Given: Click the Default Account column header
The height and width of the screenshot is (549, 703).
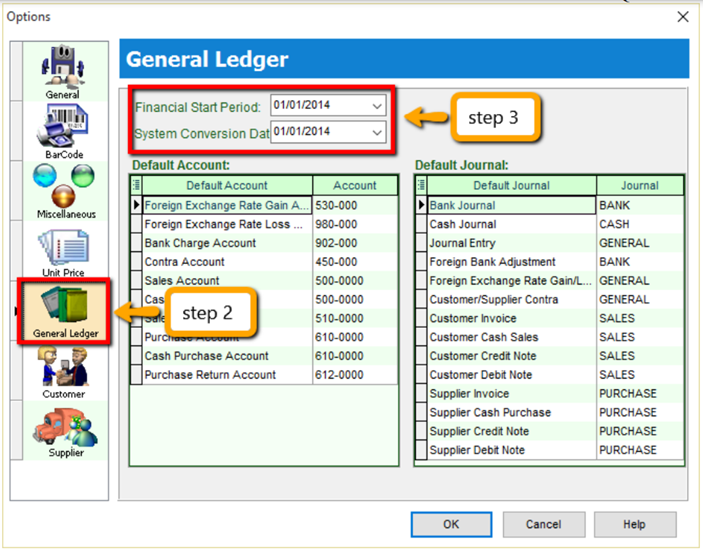Looking at the screenshot, I should point(227,185).
